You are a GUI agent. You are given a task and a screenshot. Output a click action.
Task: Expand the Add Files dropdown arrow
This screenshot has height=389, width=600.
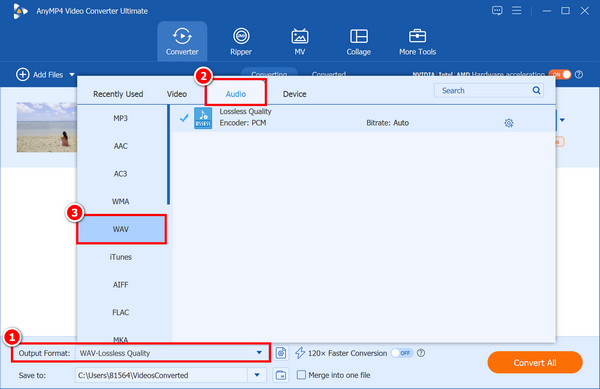point(72,75)
